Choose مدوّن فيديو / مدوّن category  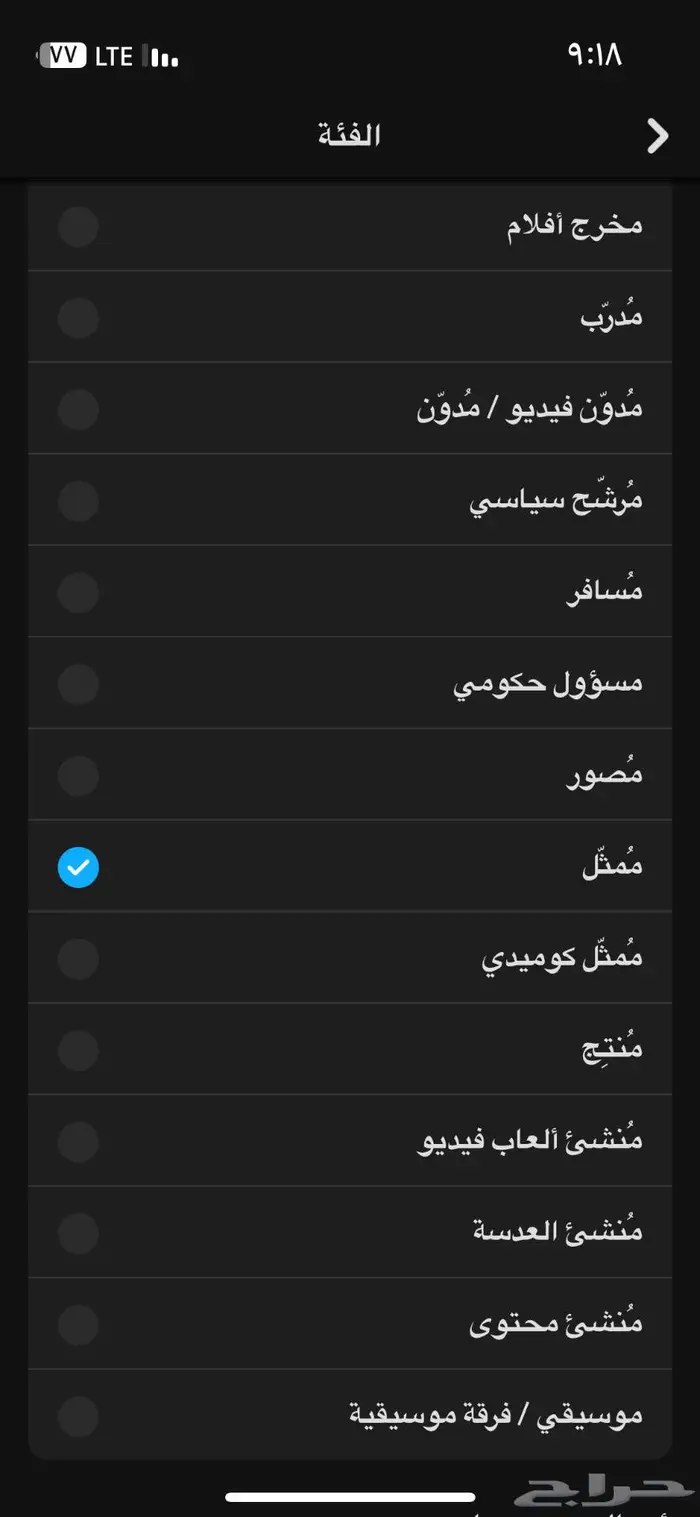point(350,408)
